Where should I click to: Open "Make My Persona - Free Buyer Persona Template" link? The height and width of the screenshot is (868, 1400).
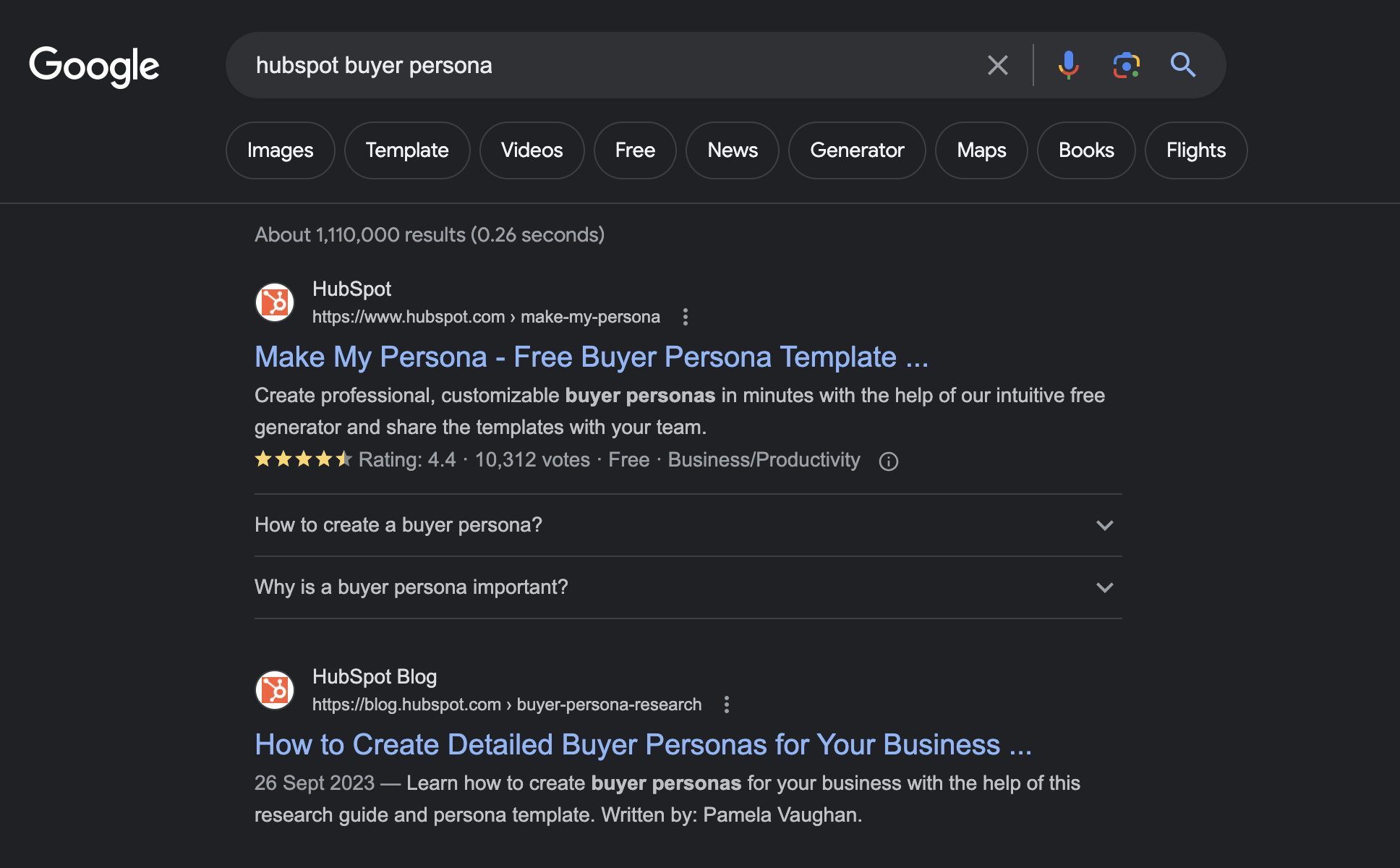(x=591, y=357)
